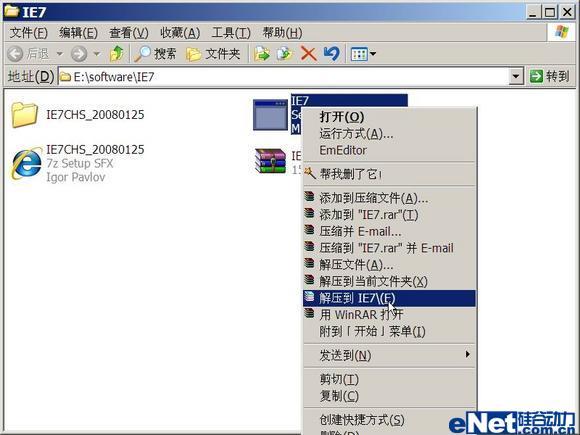Click the Windows flag logo in menu bar

(x=562, y=33)
